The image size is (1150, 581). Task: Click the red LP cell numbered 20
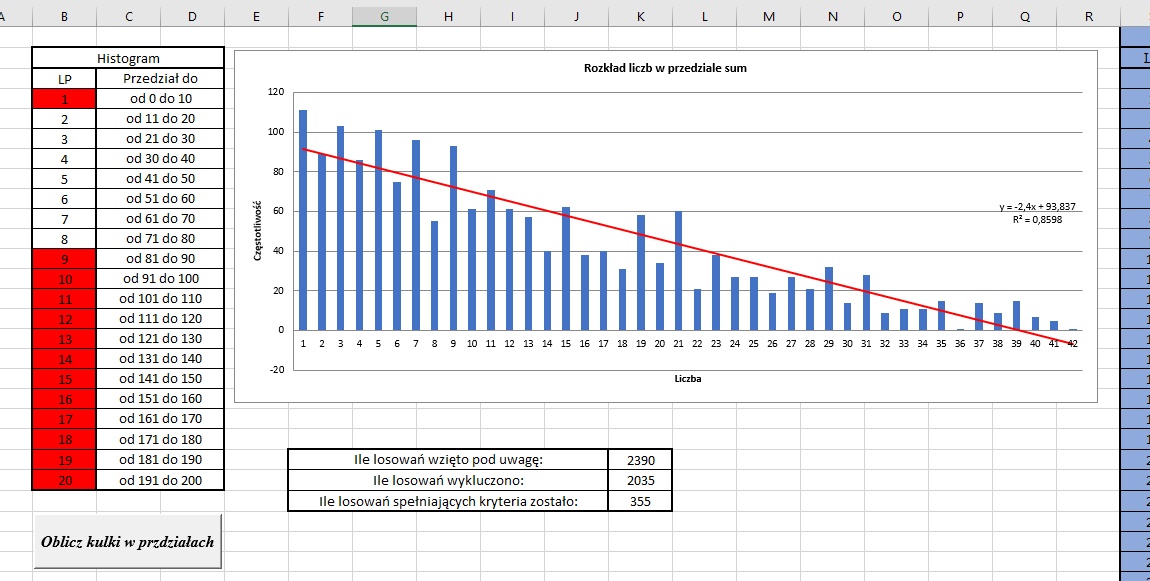[x=64, y=480]
